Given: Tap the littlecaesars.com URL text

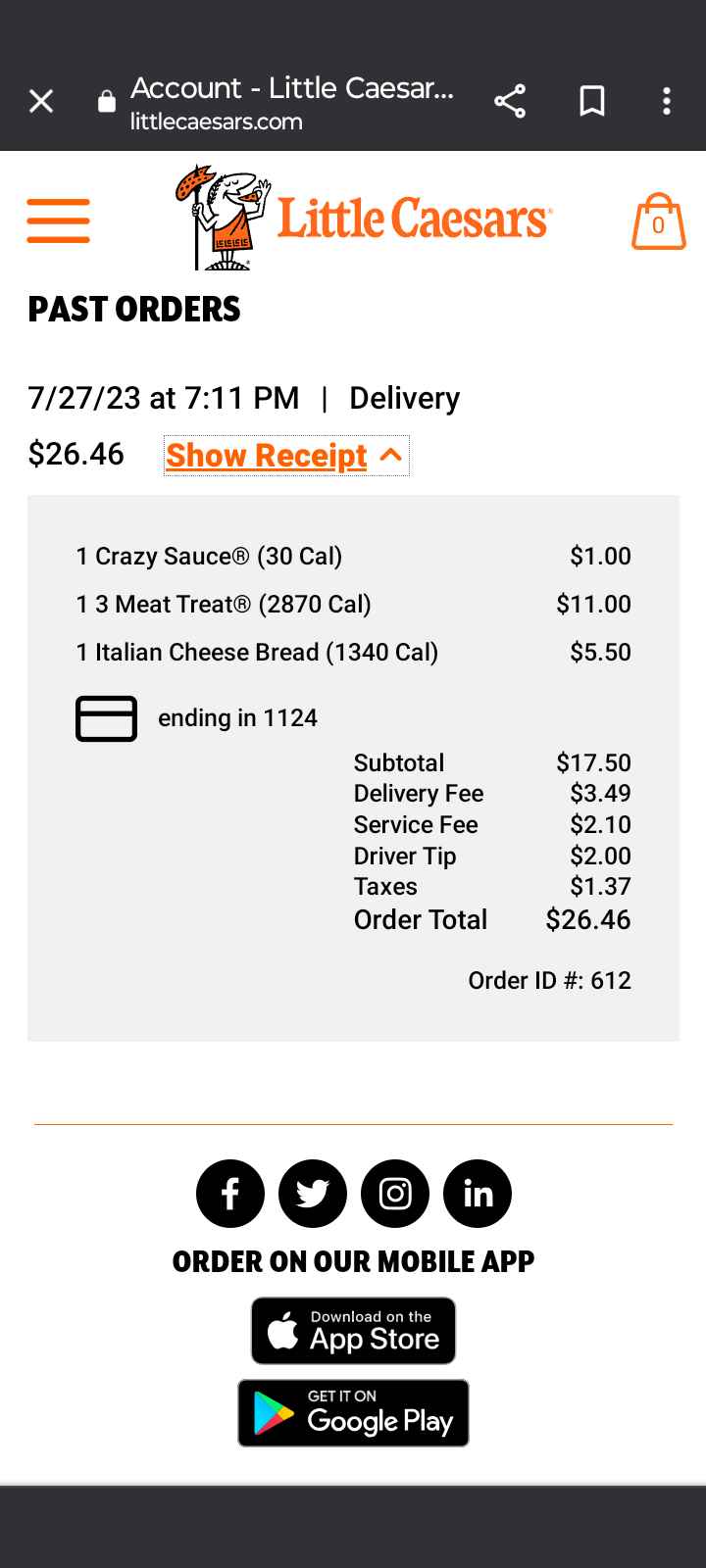Looking at the screenshot, I should pyautogui.click(x=217, y=122).
